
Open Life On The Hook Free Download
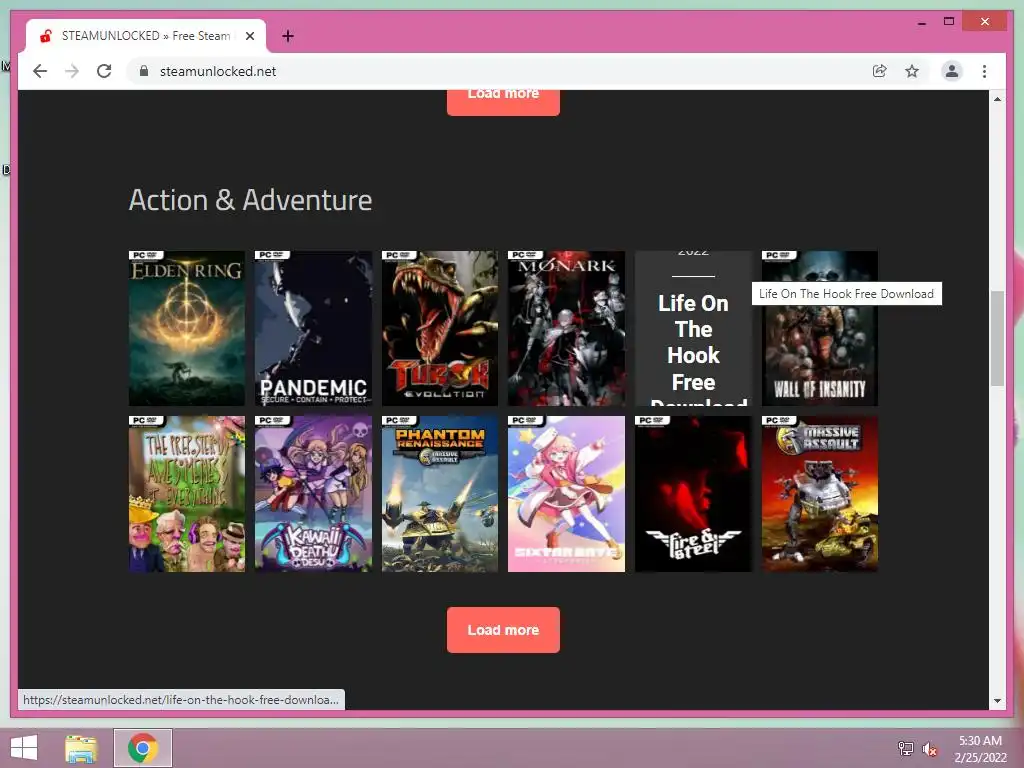point(693,328)
